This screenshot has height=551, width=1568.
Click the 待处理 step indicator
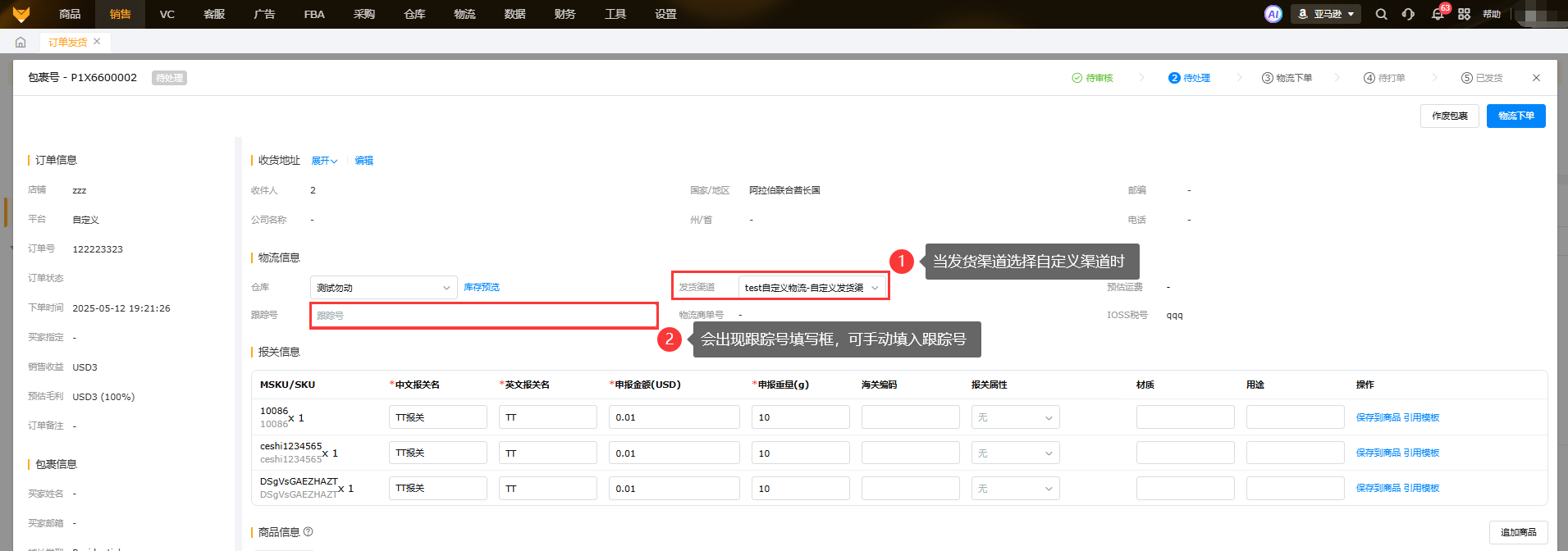click(1190, 78)
